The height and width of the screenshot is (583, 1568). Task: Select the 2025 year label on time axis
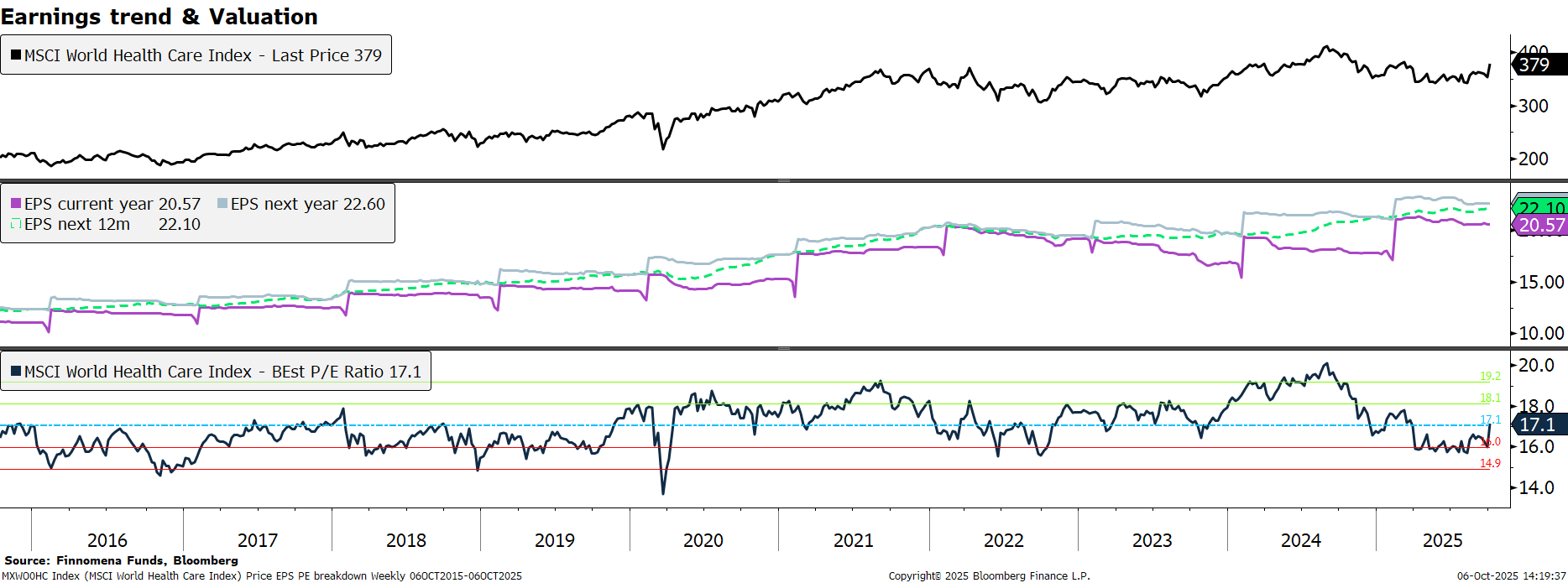pyautogui.click(x=1442, y=540)
